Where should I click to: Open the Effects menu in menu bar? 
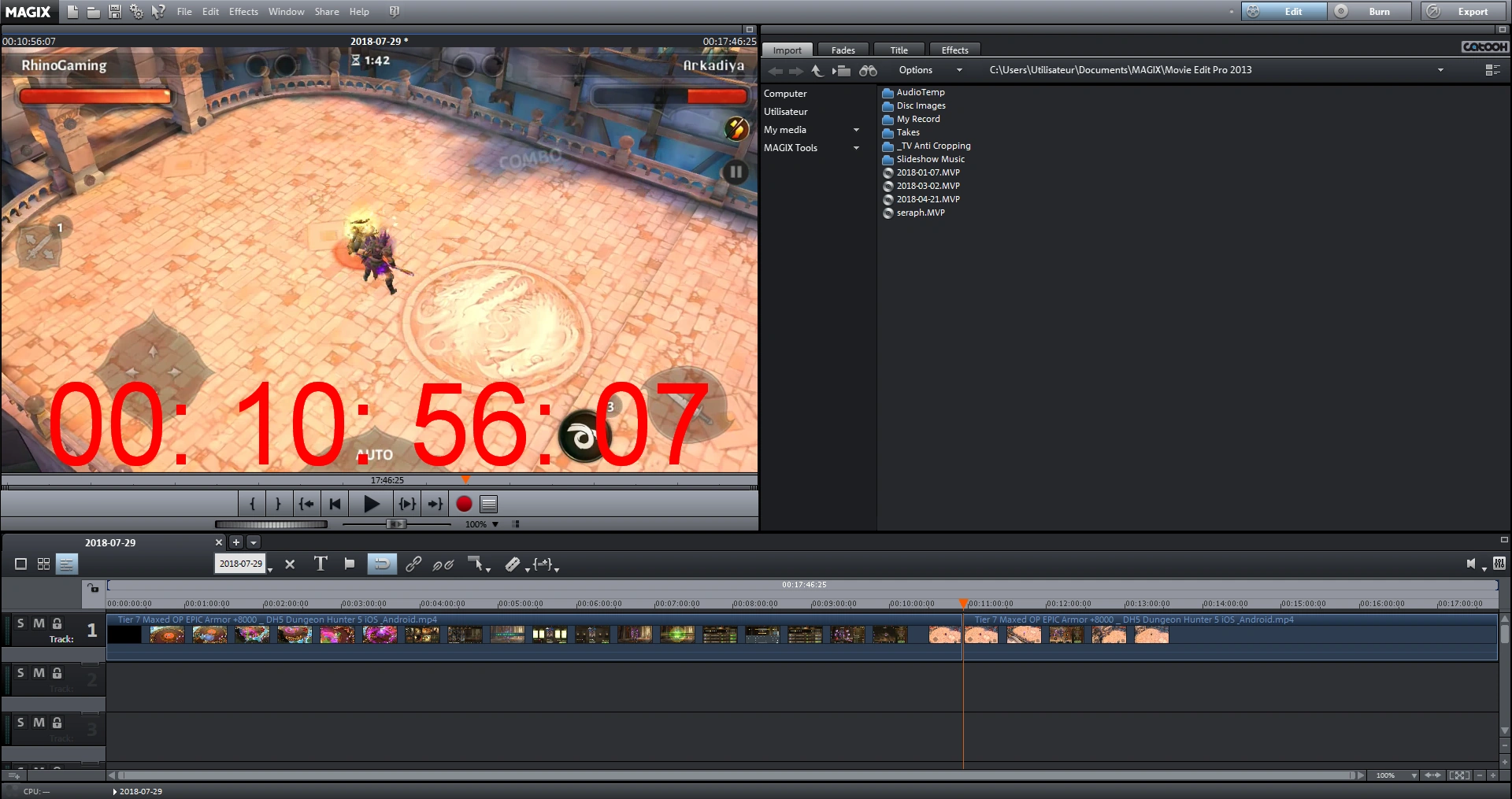point(243,12)
